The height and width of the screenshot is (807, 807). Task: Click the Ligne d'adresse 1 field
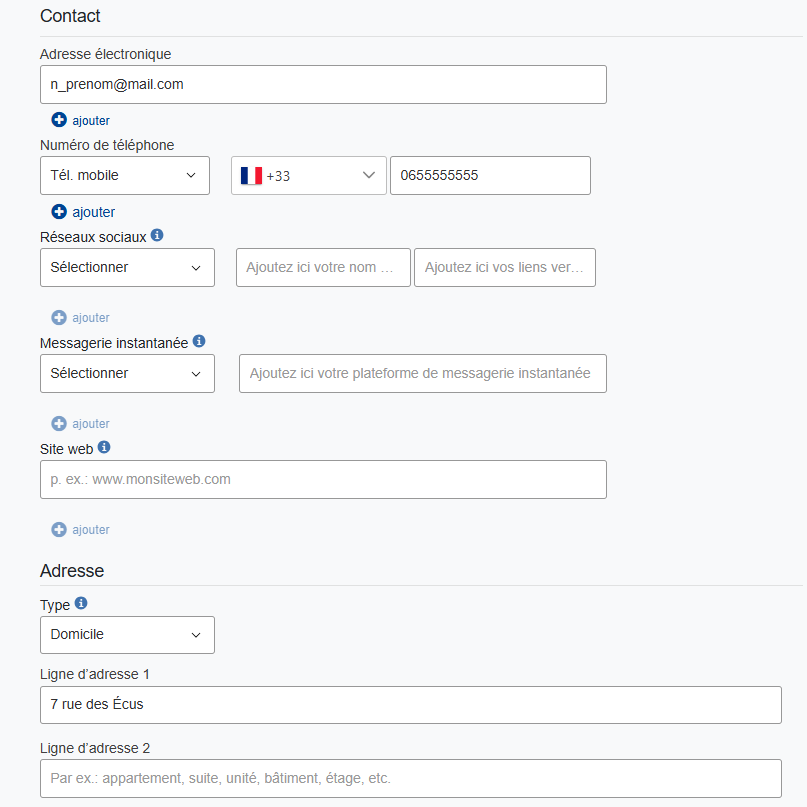pos(410,704)
